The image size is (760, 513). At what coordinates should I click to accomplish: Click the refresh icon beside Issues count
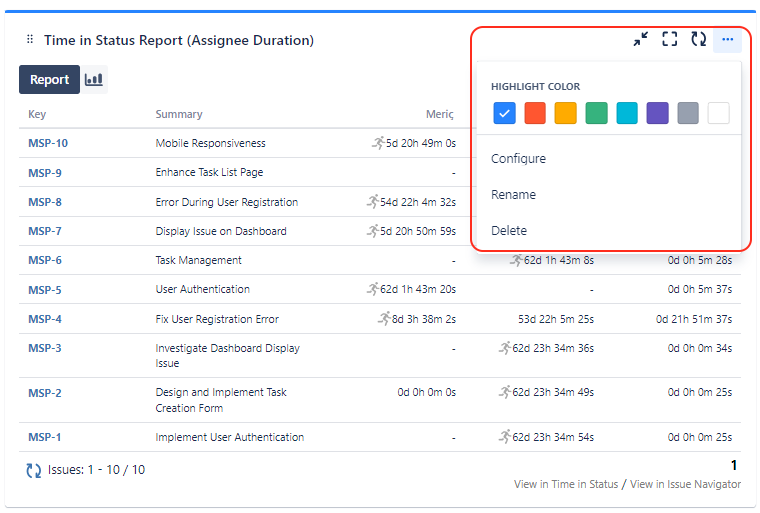34,470
